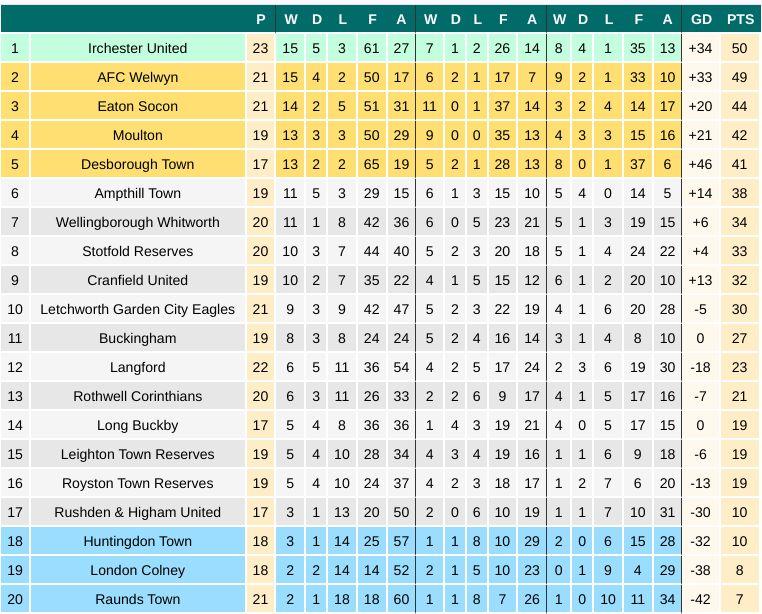
Task: Open Cranfield United team page
Action: pos(137,280)
